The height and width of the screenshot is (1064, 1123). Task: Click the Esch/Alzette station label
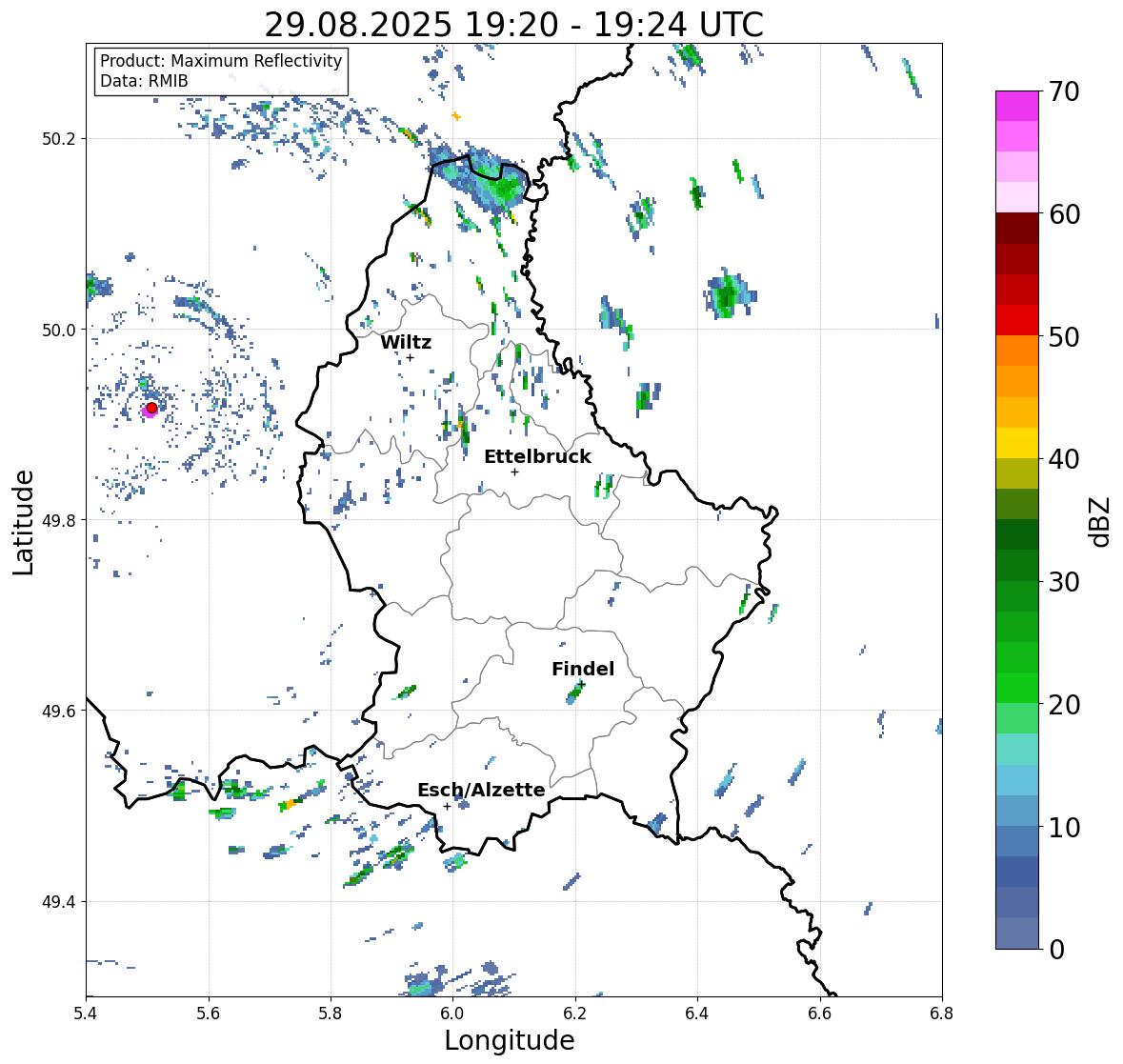point(481,790)
